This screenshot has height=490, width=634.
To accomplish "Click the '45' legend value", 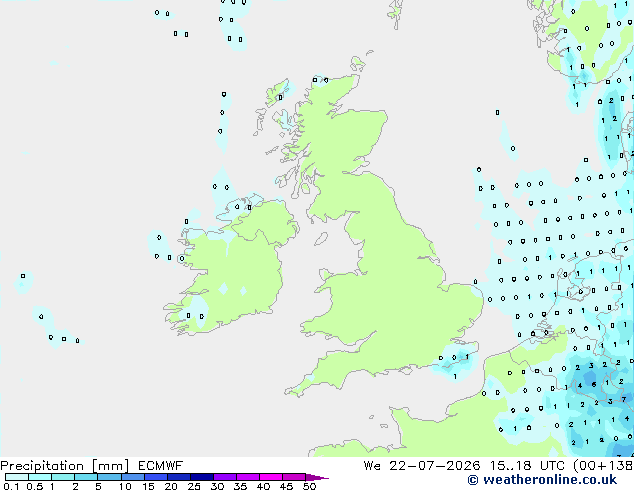I will (286, 486).
